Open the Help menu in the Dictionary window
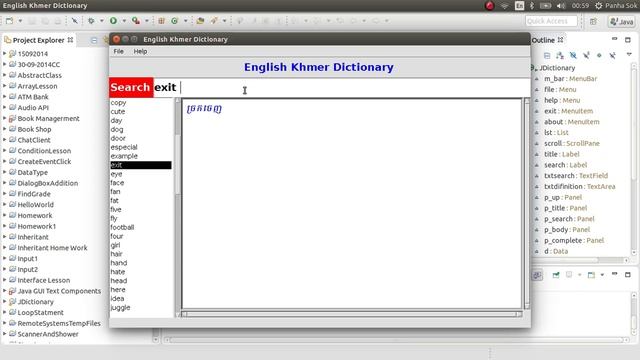The width and height of the screenshot is (640, 360). coord(140,51)
